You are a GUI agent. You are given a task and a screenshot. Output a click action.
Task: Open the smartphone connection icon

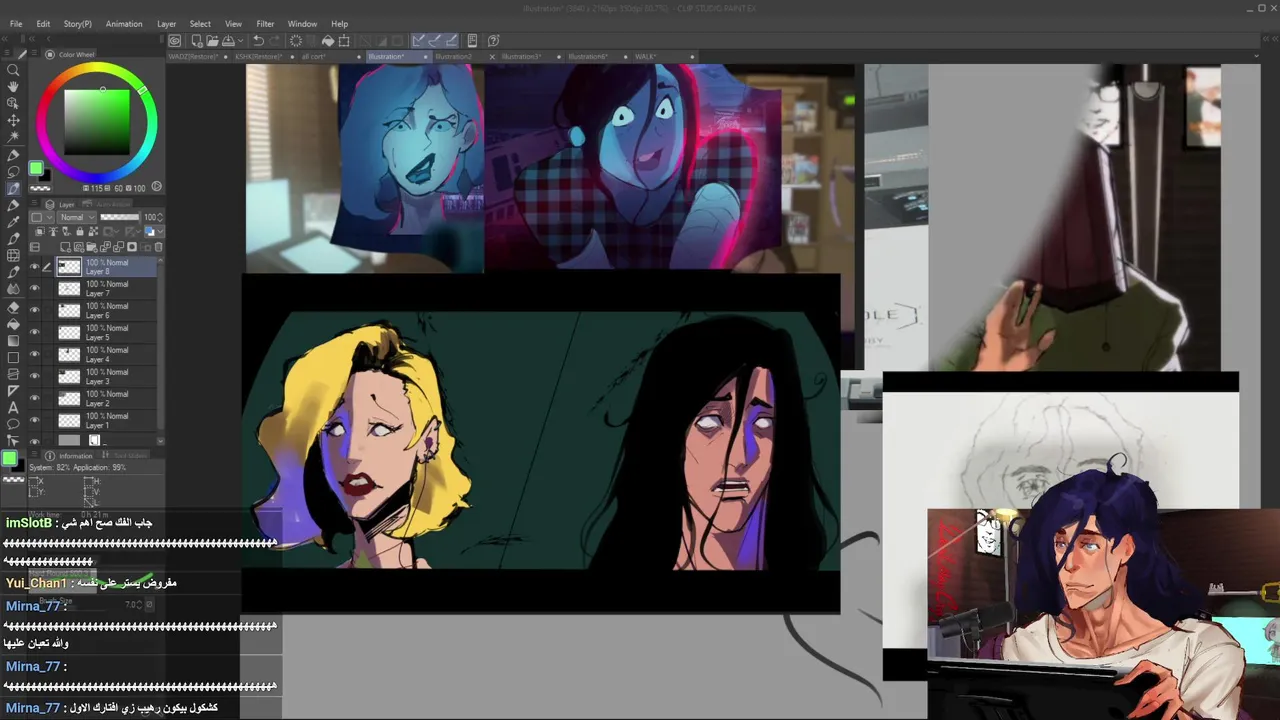tap(472, 41)
